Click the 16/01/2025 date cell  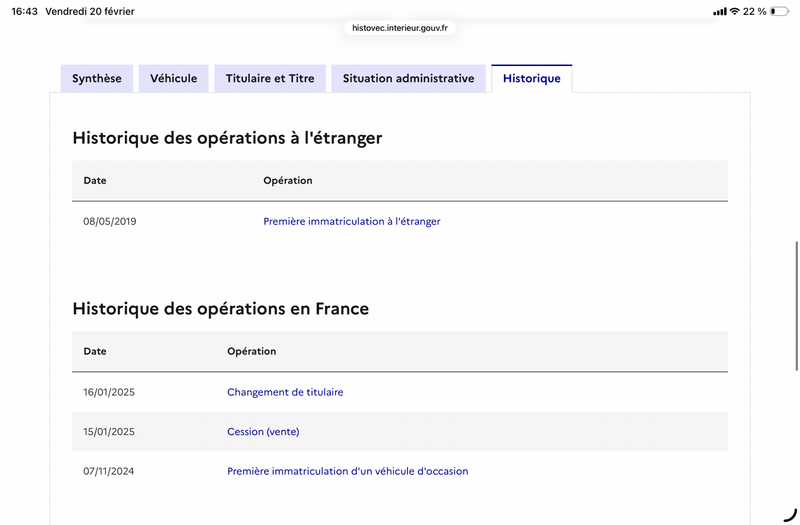tap(109, 393)
